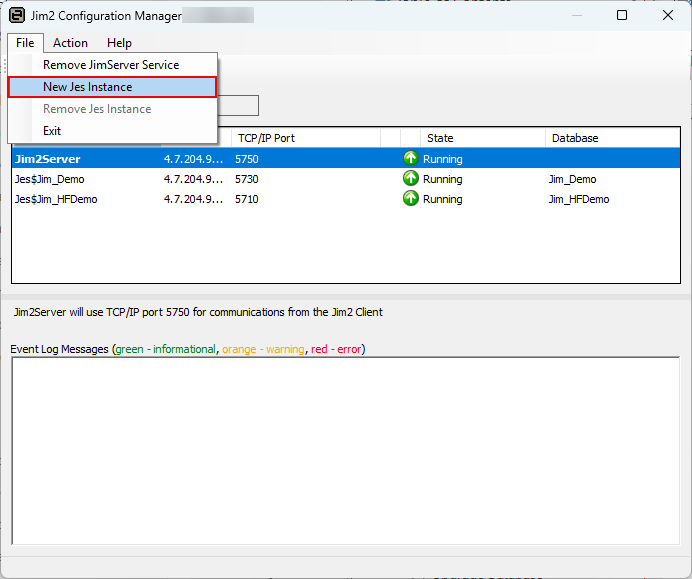Viewport: 692px width, 579px height.
Task: Click inside the Event Log Messages box
Action: click(x=346, y=451)
